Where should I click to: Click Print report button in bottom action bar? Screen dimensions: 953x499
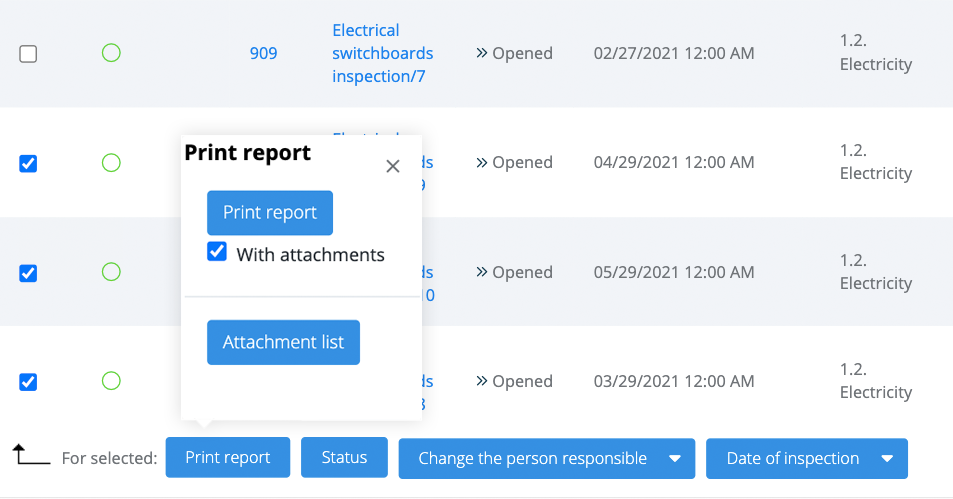[x=228, y=457]
